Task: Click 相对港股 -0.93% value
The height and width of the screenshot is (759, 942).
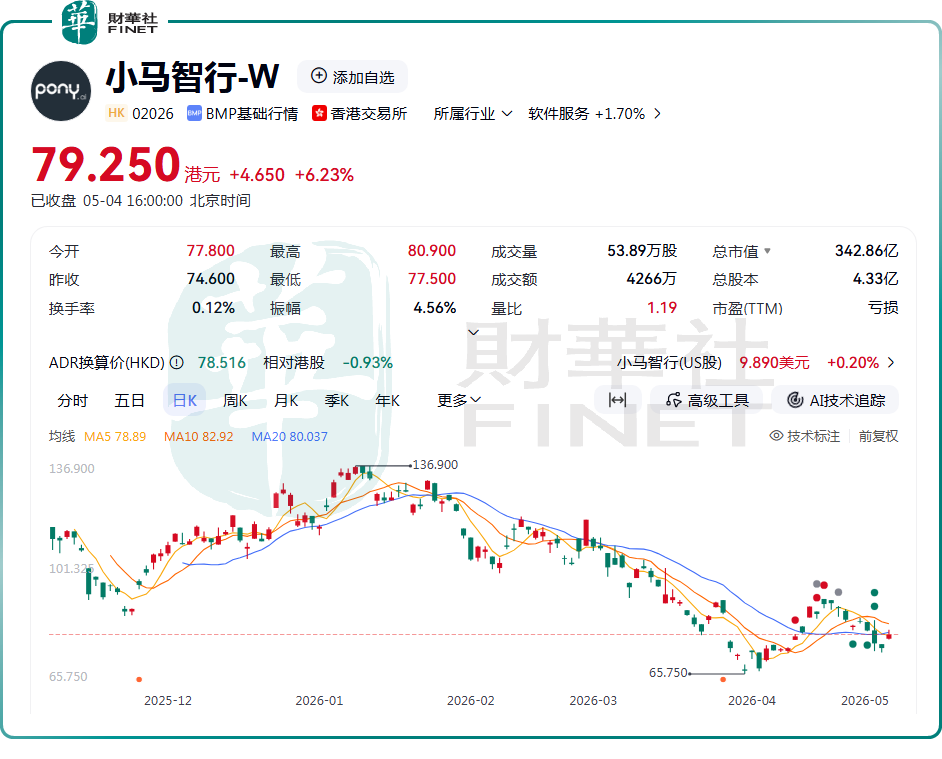Action: tap(367, 363)
